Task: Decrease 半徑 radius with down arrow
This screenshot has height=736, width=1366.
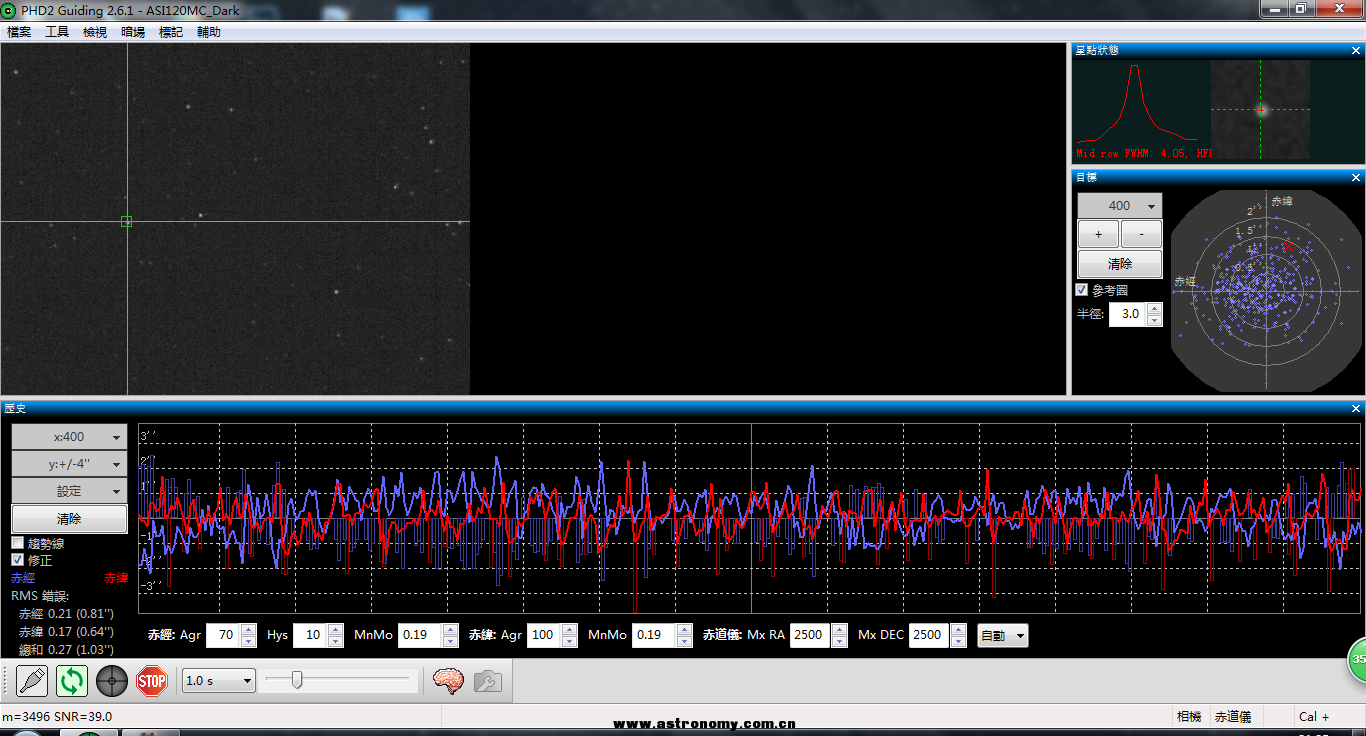Action: tap(1155, 320)
